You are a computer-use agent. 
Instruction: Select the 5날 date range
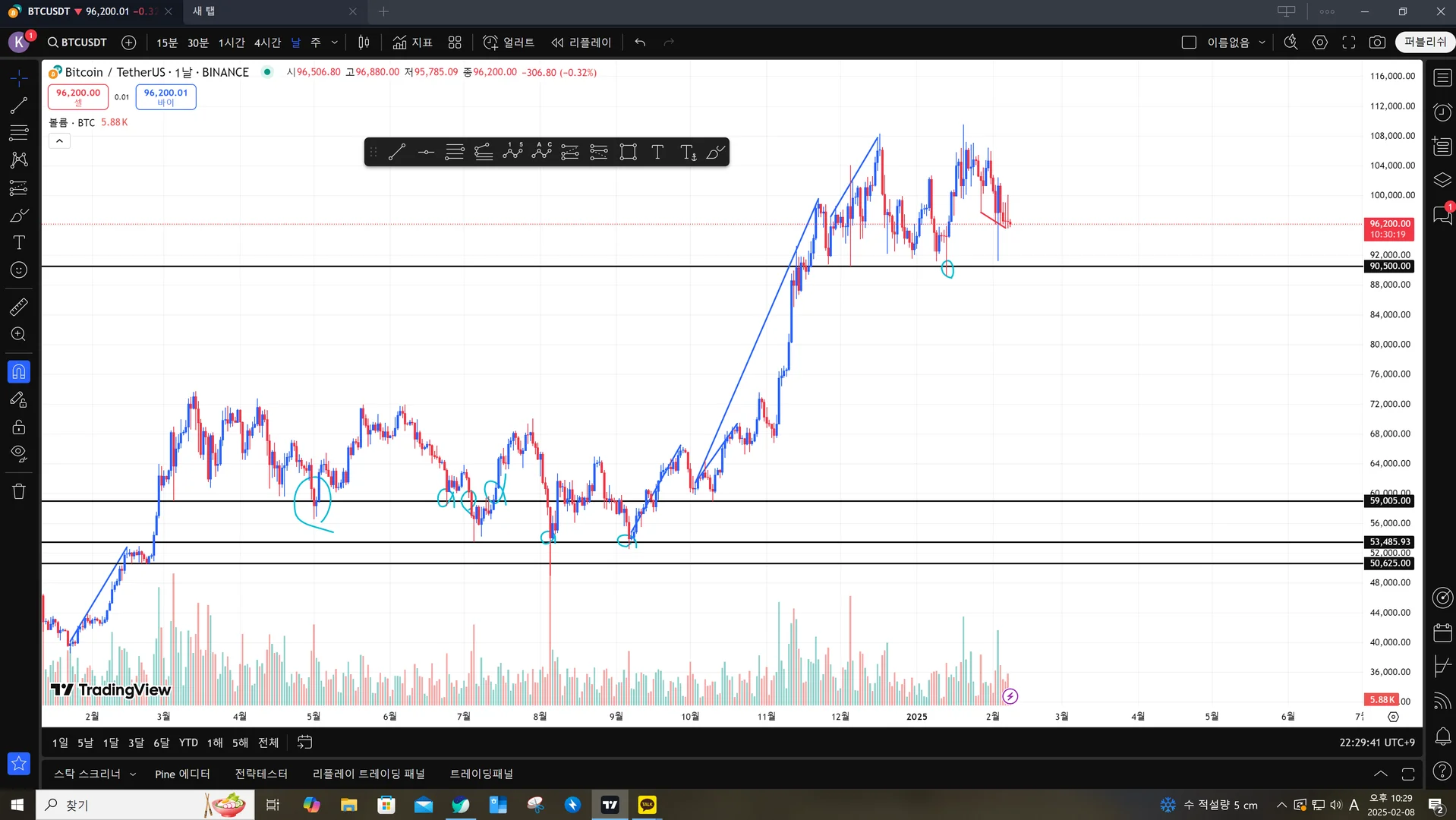(85, 743)
